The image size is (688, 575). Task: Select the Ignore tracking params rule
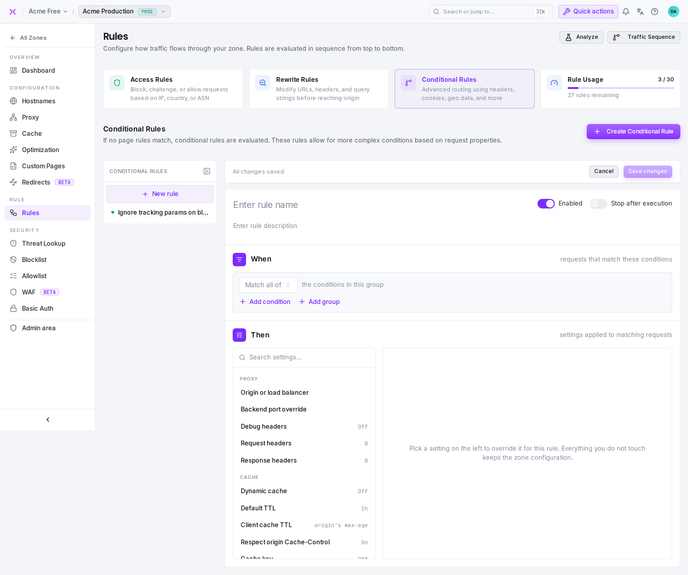click(160, 212)
